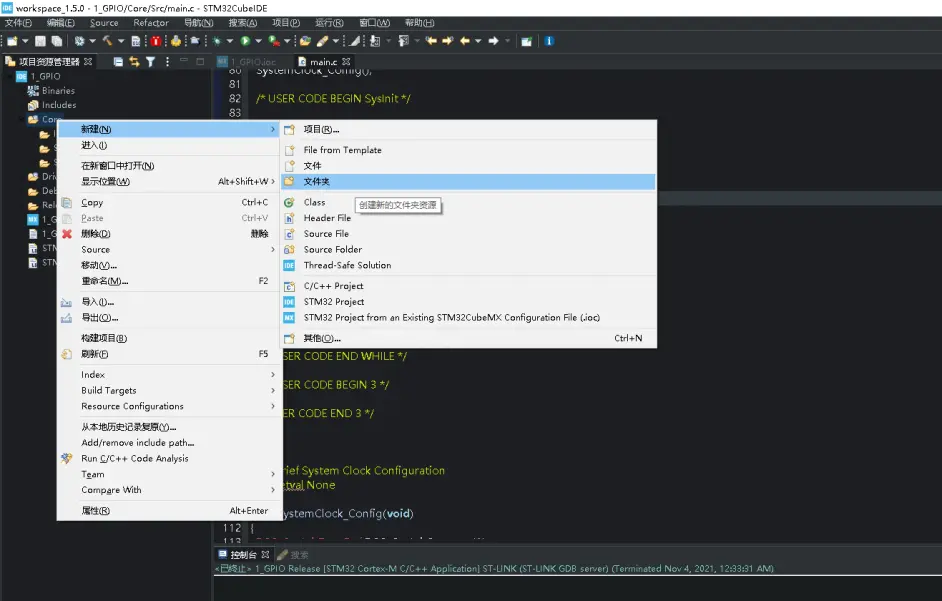Choose File from Template option
Viewport: 942px width, 601px height.
pos(469,150)
